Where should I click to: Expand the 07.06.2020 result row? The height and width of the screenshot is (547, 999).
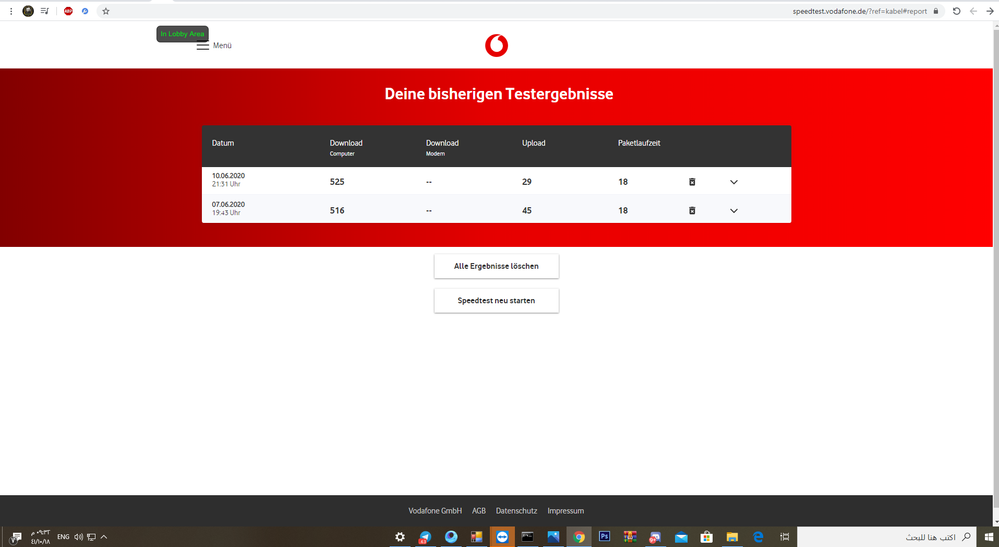733,211
